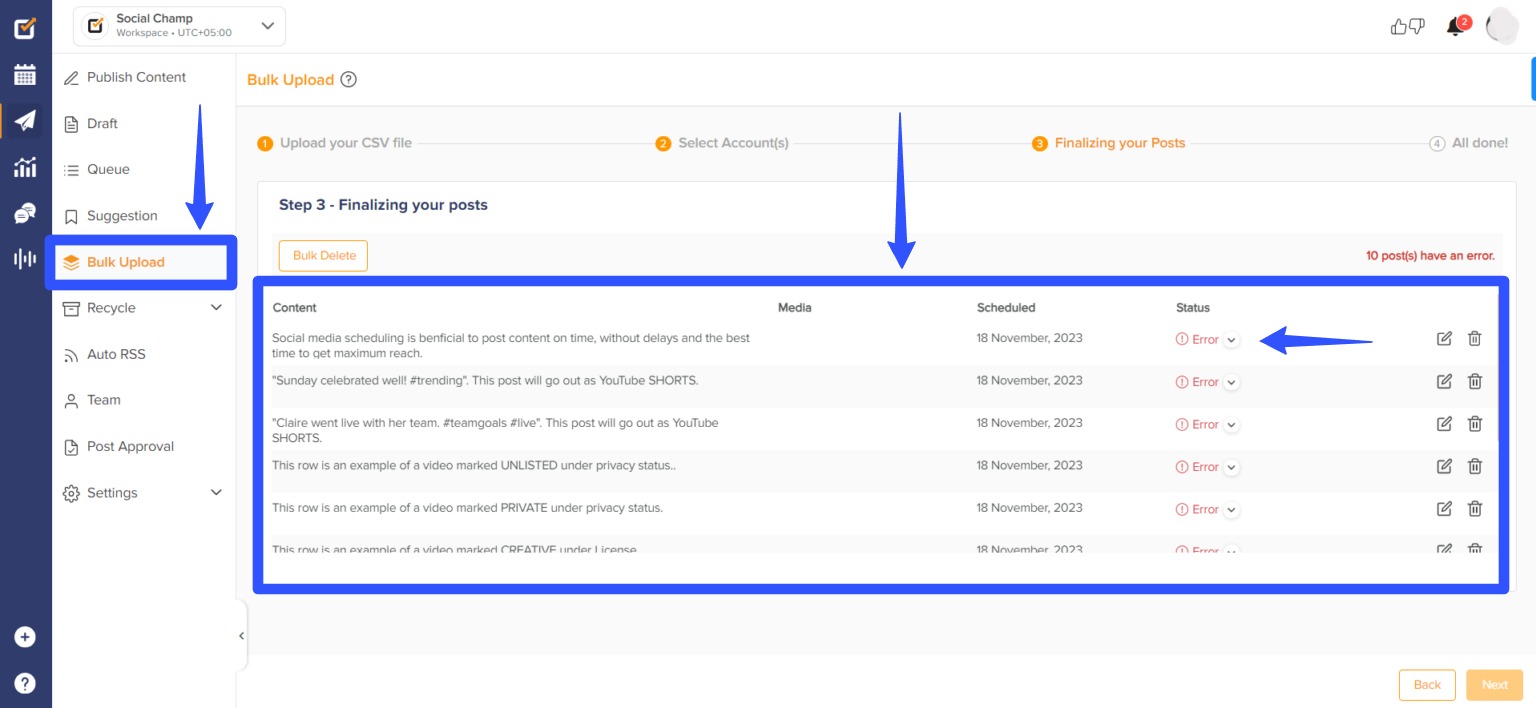
Task: Delete the YouTube SHORTS Sunday post
Action: point(1474,381)
